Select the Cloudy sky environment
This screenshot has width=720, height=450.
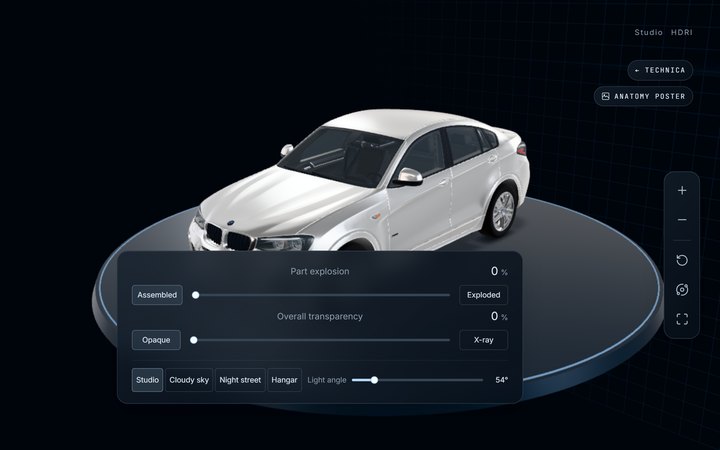click(x=189, y=380)
